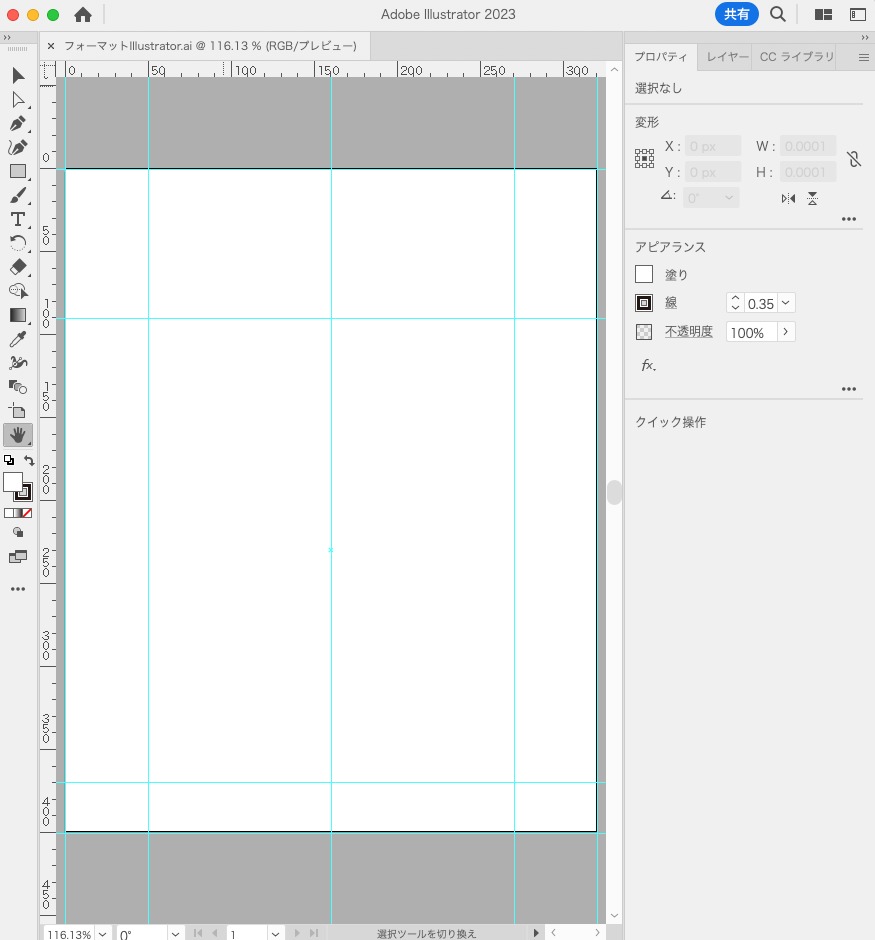Select the Paintbrush tool
The width and height of the screenshot is (875, 940).
coord(18,195)
